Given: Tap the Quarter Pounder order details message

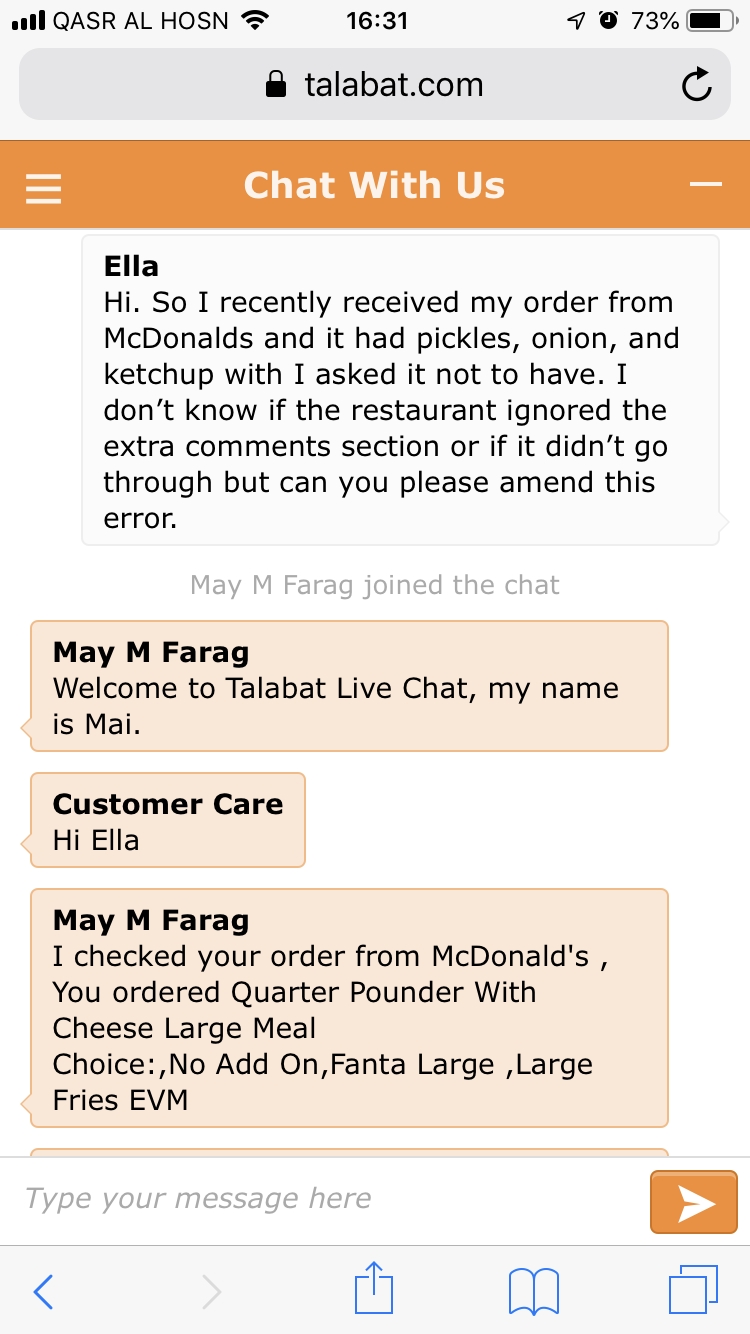Looking at the screenshot, I should (x=349, y=1009).
